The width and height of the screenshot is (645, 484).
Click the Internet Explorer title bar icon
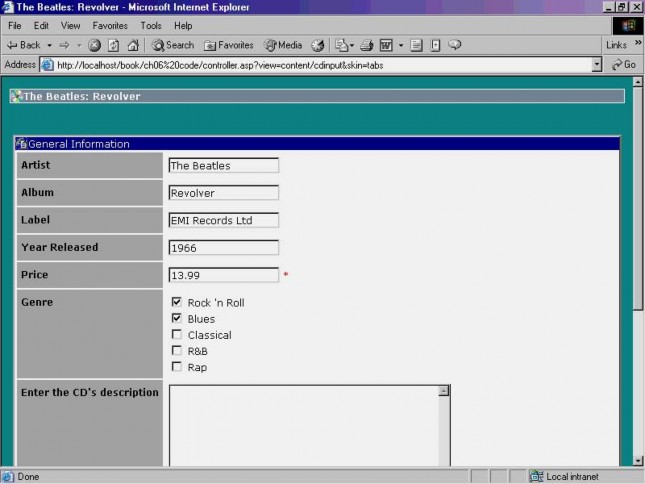pos(7,7)
